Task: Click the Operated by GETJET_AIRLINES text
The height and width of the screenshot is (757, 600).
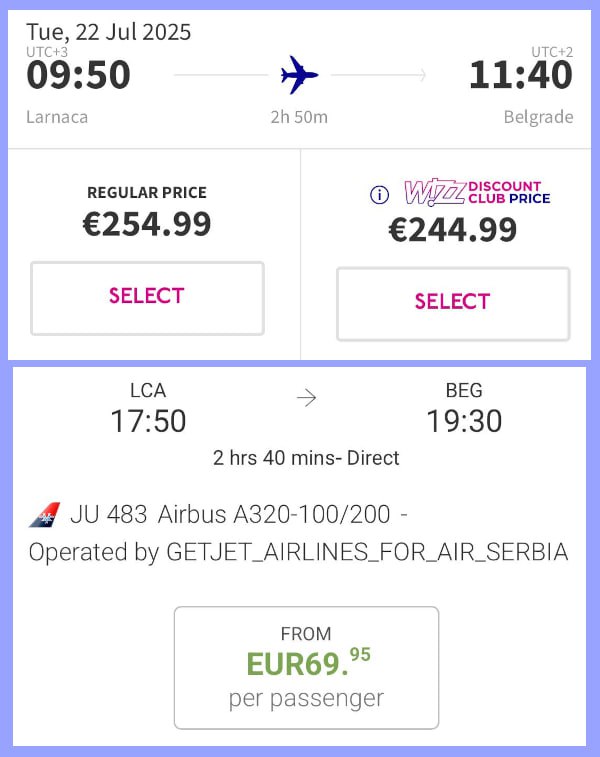Action: [x=298, y=552]
